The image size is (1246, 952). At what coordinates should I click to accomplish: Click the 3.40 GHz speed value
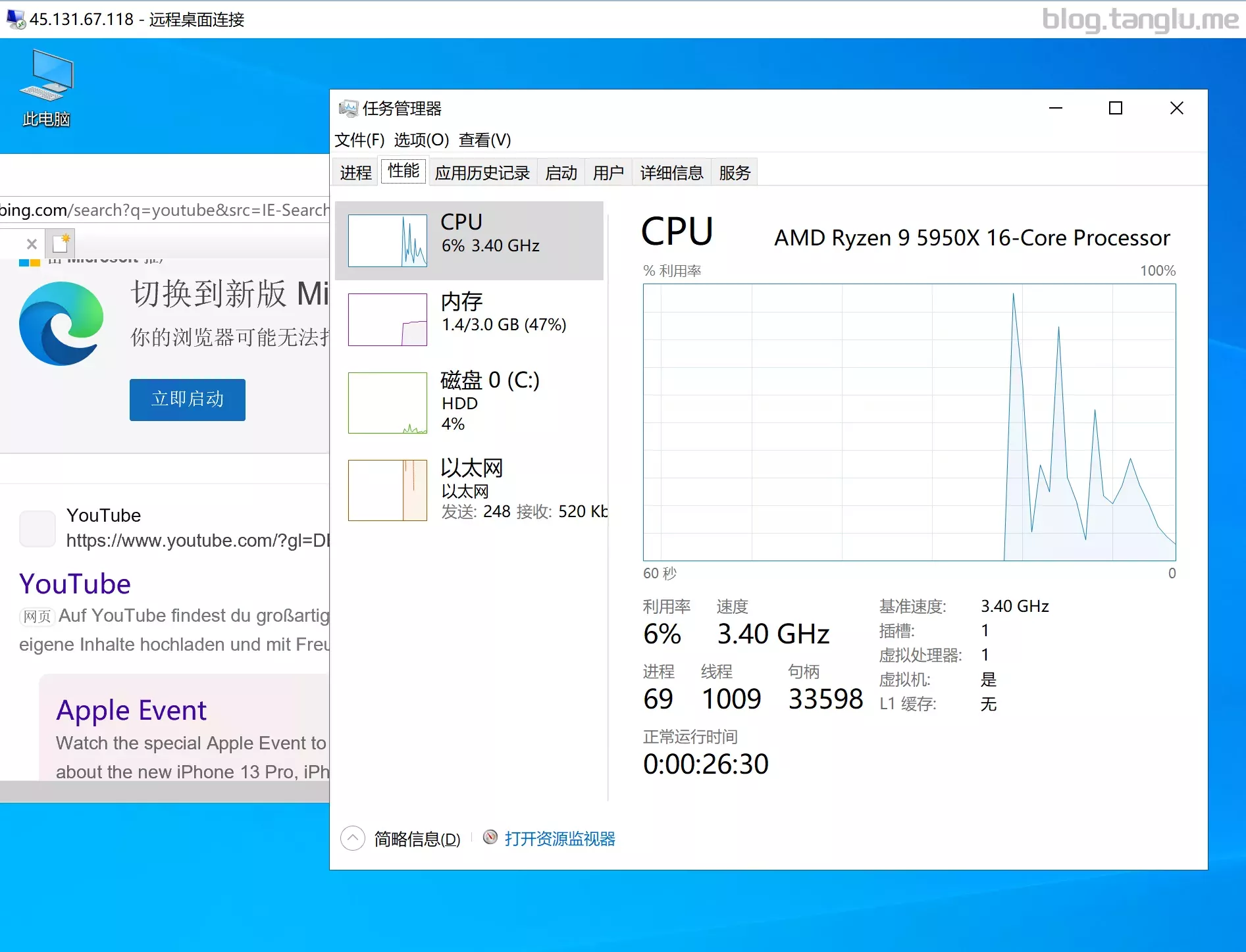click(x=773, y=634)
